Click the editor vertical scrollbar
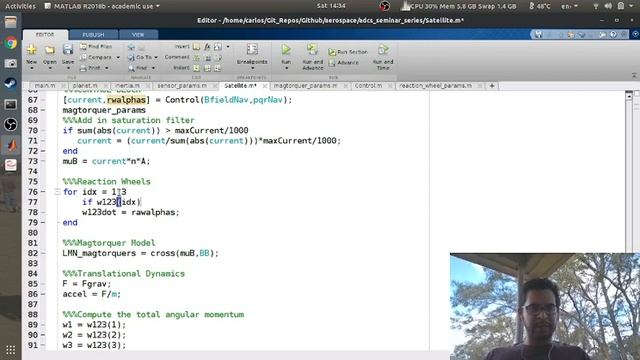640x360 pixels. pos(629,171)
